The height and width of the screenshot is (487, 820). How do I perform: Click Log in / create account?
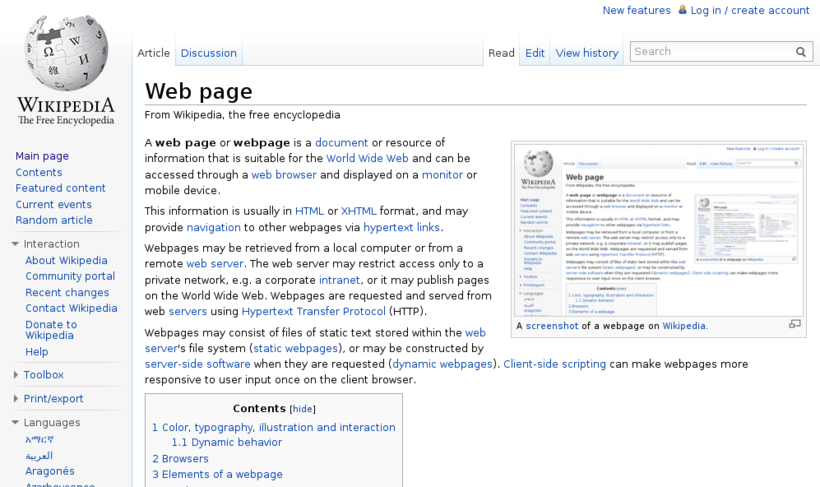(749, 10)
